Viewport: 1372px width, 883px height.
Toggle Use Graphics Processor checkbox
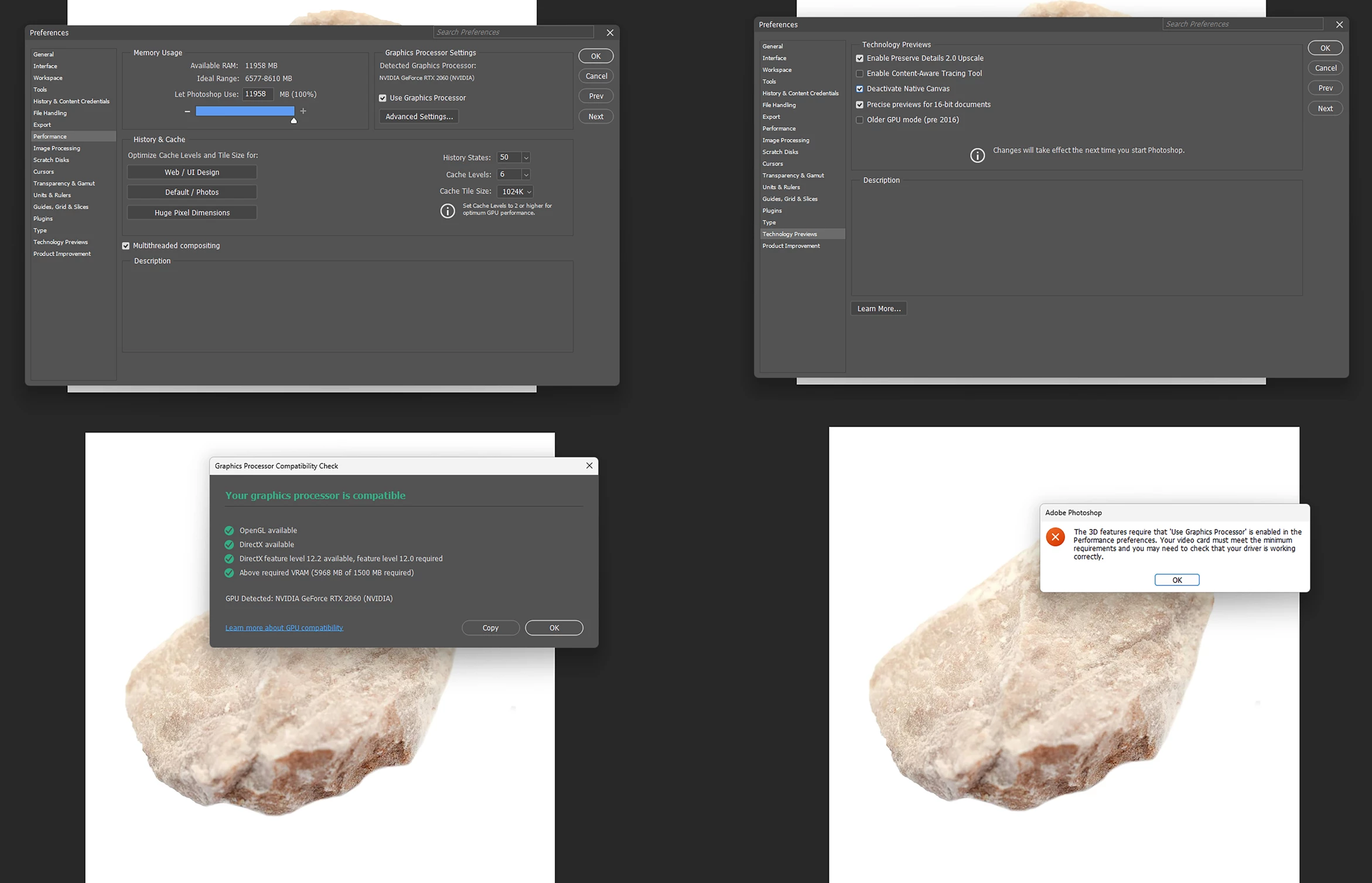pos(383,98)
